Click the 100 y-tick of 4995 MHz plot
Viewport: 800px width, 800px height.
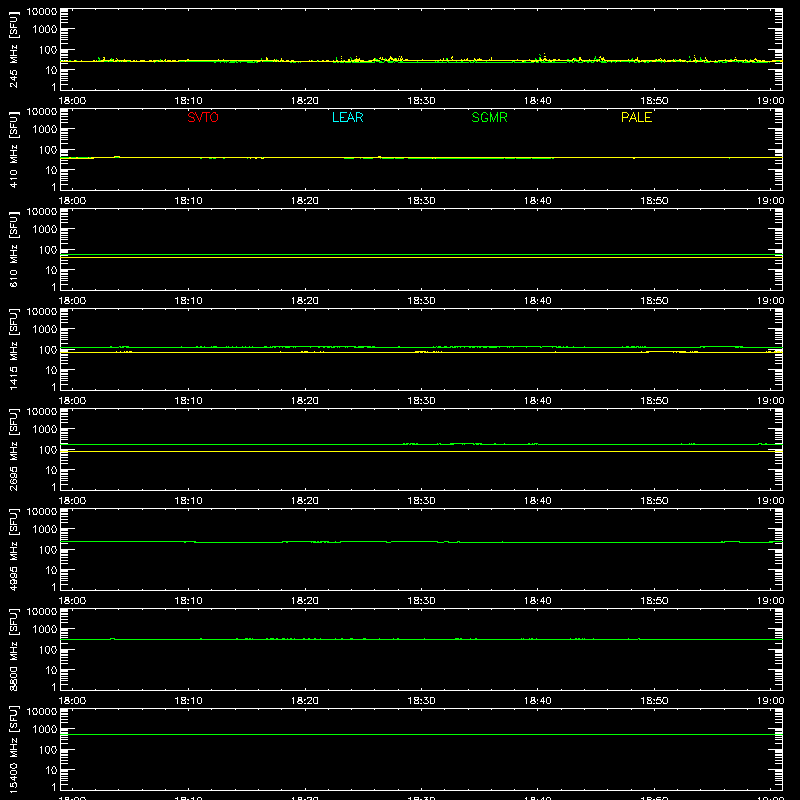pos(48,550)
